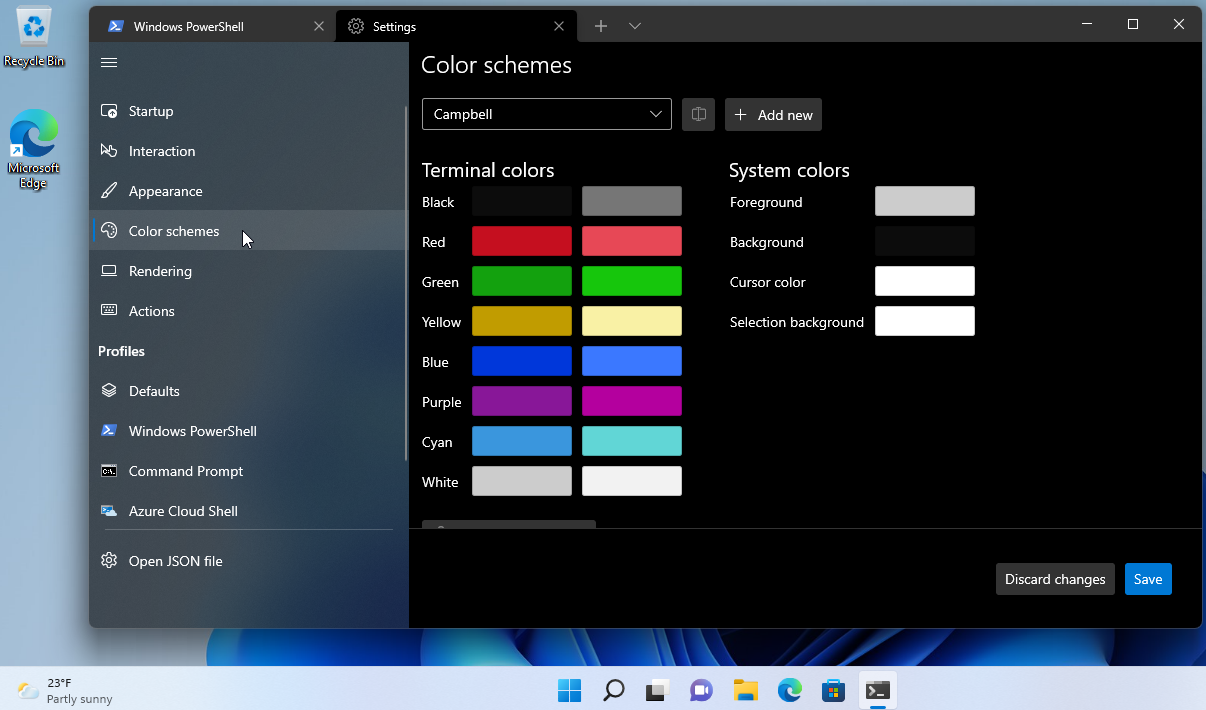Image resolution: width=1206 pixels, height=710 pixels.
Task: Open the hamburger navigation menu
Action: coord(109,62)
